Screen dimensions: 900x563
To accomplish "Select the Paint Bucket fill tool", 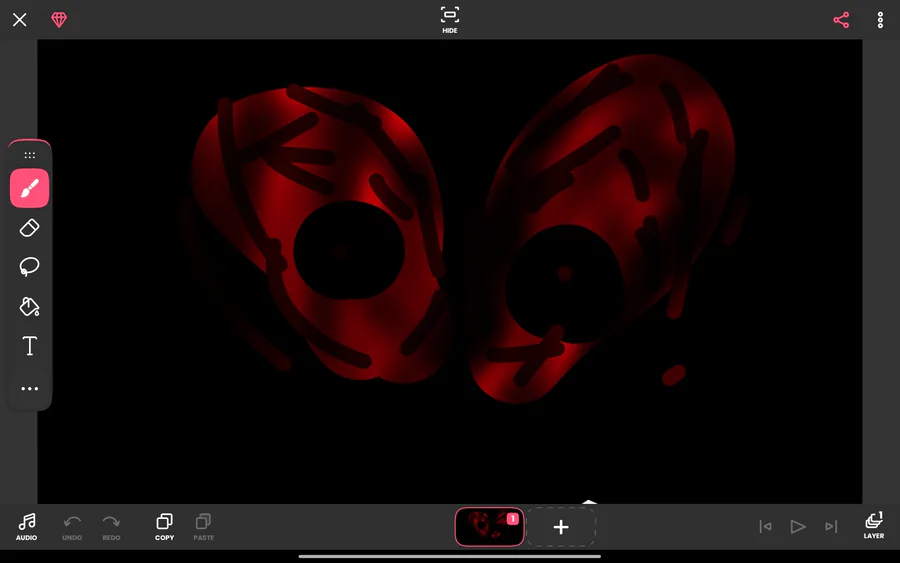I will point(29,306).
